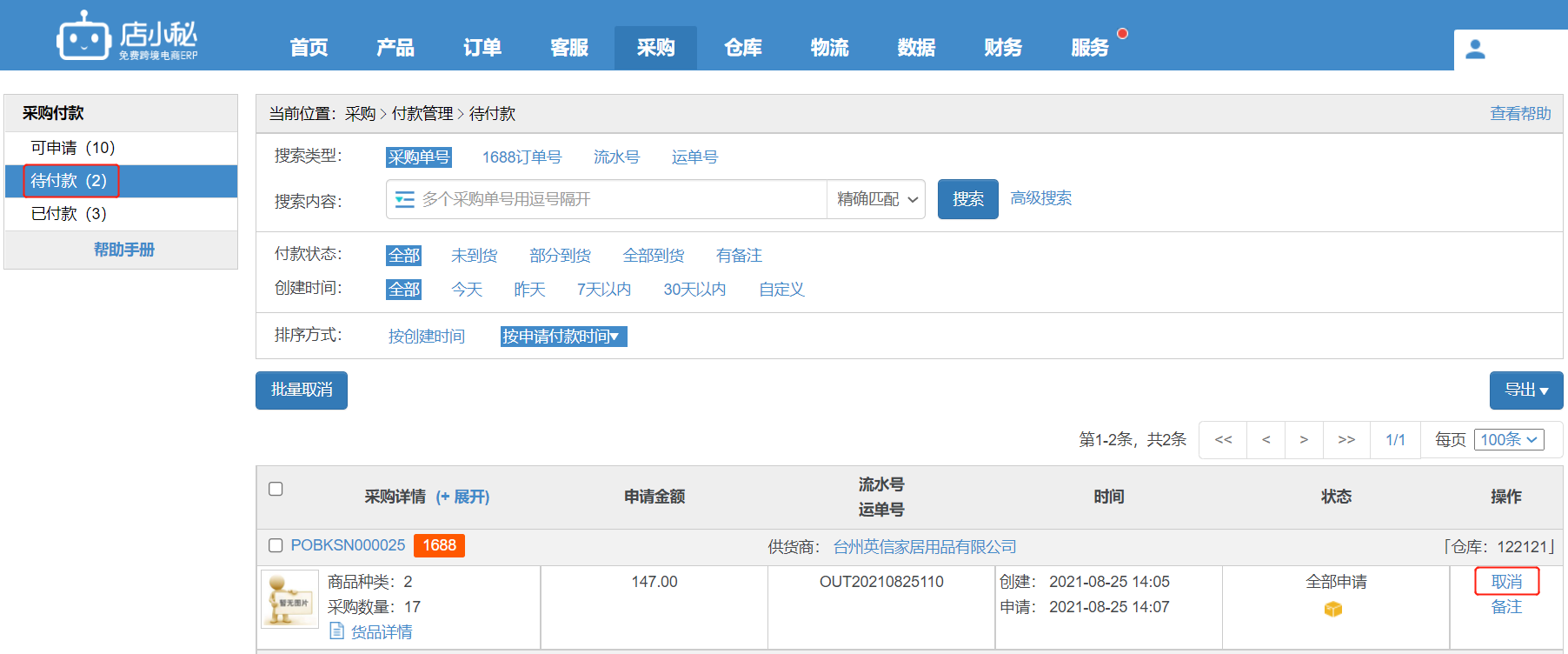
Task: Open the user profile avatar icon
Action: coord(1475,50)
